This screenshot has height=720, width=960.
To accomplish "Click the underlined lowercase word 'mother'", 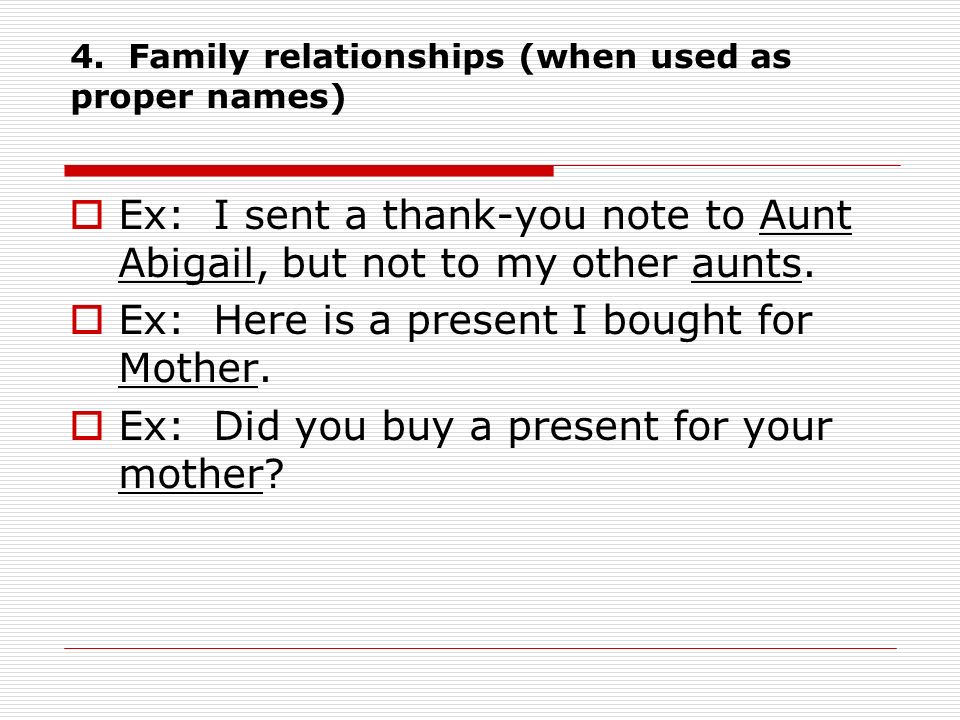I will tap(190, 475).
